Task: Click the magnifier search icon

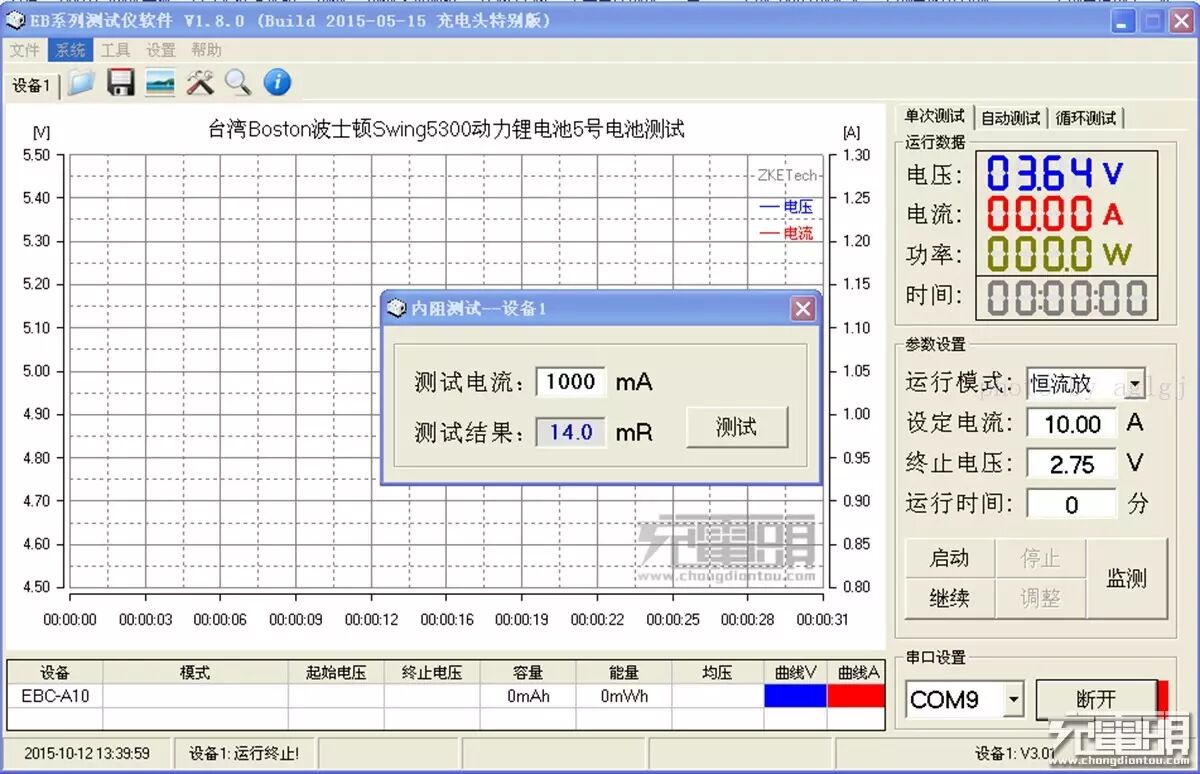Action: (238, 82)
